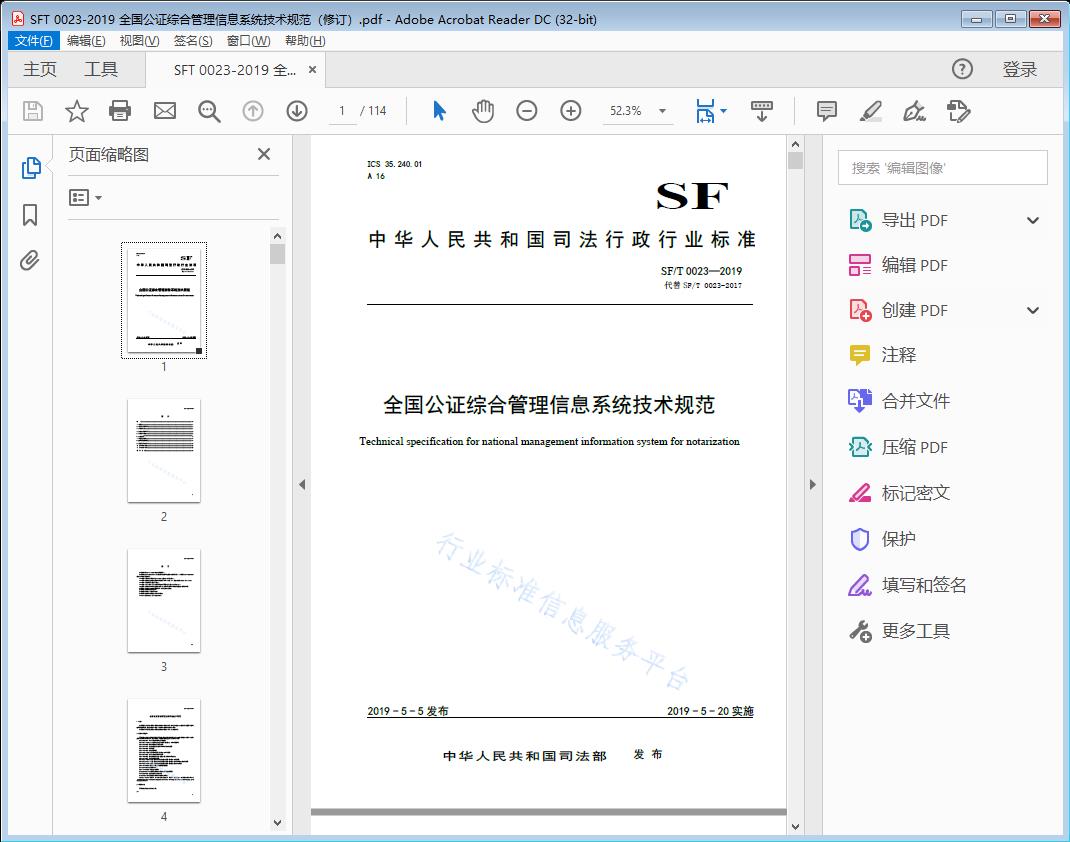Select the page 2 thumbnail
This screenshot has width=1070, height=842.
(x=163, y=451)
